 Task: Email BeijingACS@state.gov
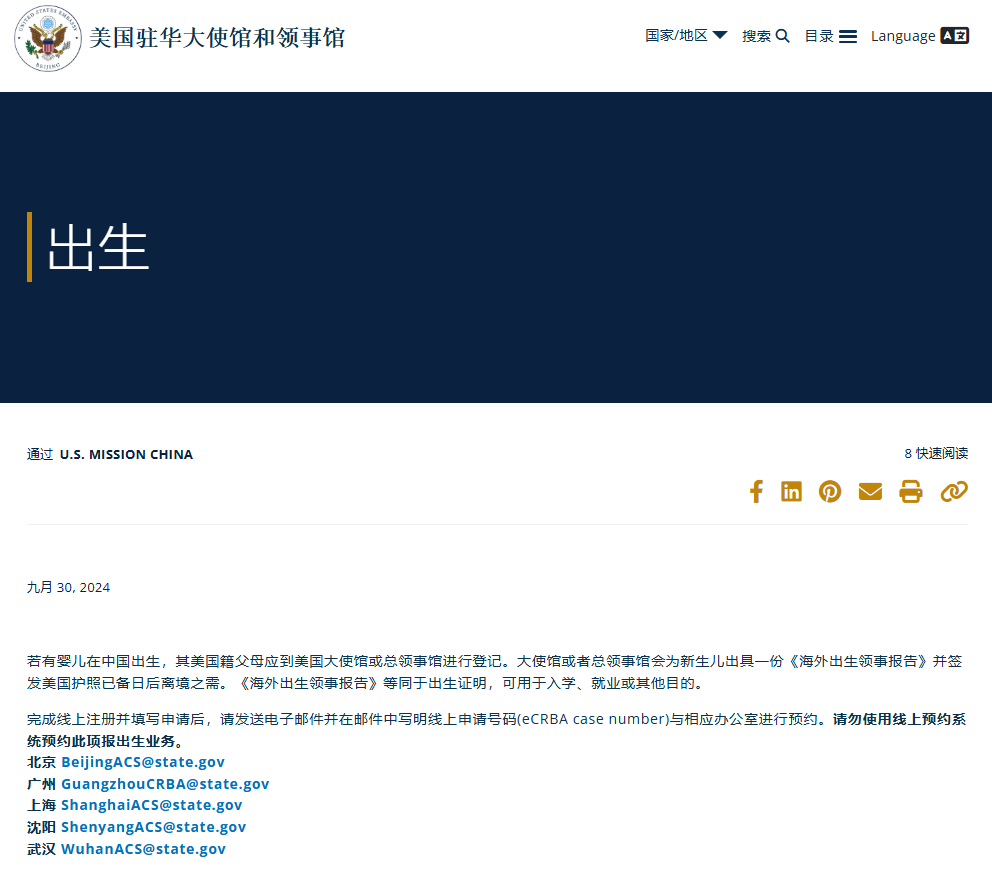pos(143,762)
